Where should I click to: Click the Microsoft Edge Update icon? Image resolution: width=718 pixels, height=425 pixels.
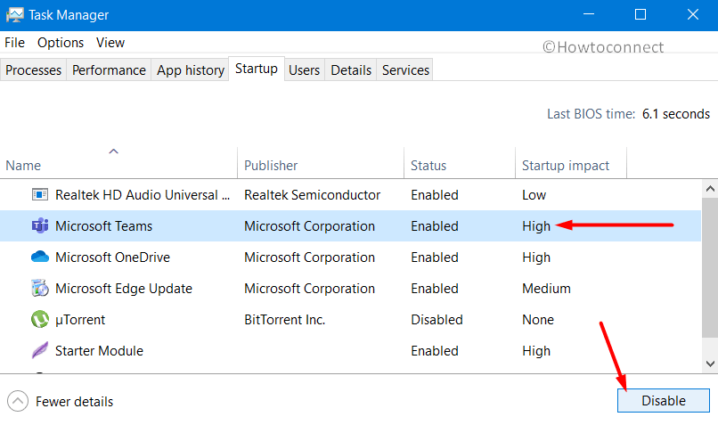pyautogui.click(x=40, y=288)
